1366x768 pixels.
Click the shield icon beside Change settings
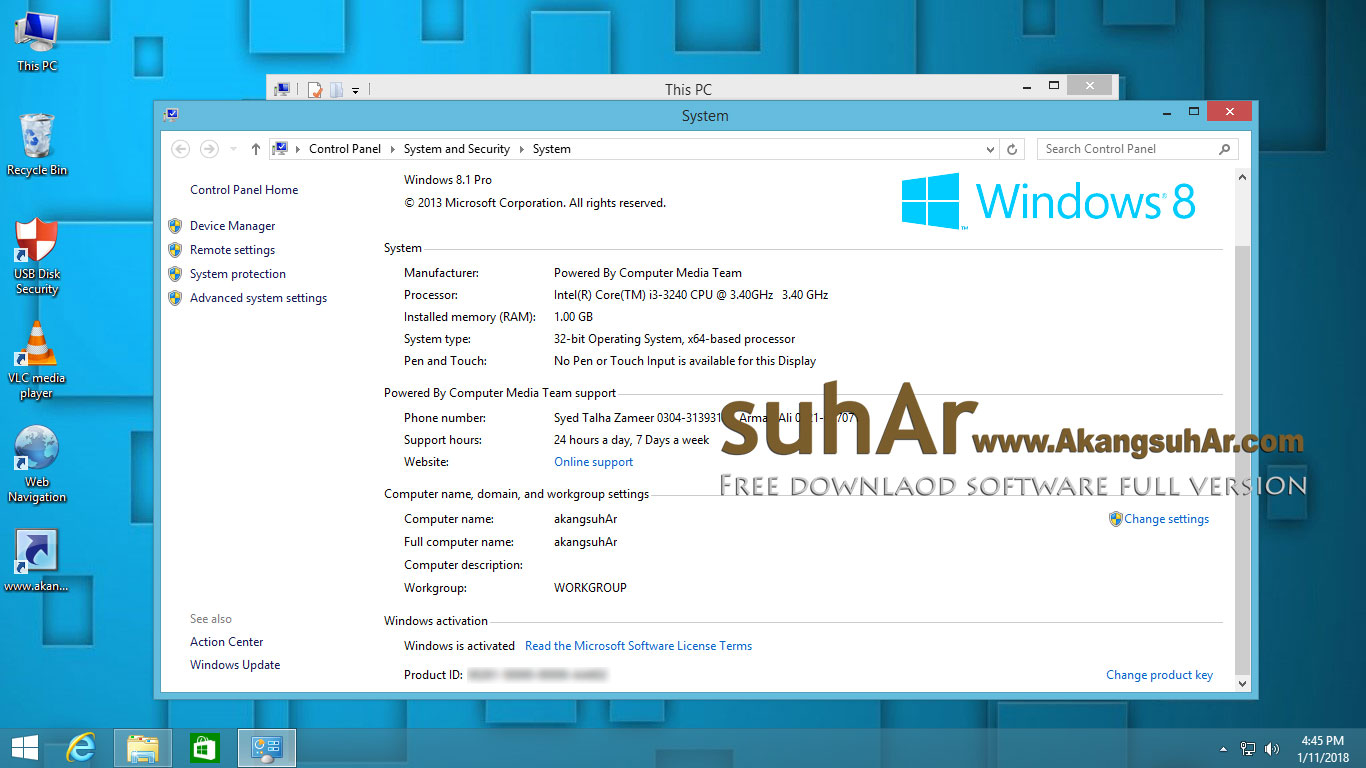tap(1116, 519)
